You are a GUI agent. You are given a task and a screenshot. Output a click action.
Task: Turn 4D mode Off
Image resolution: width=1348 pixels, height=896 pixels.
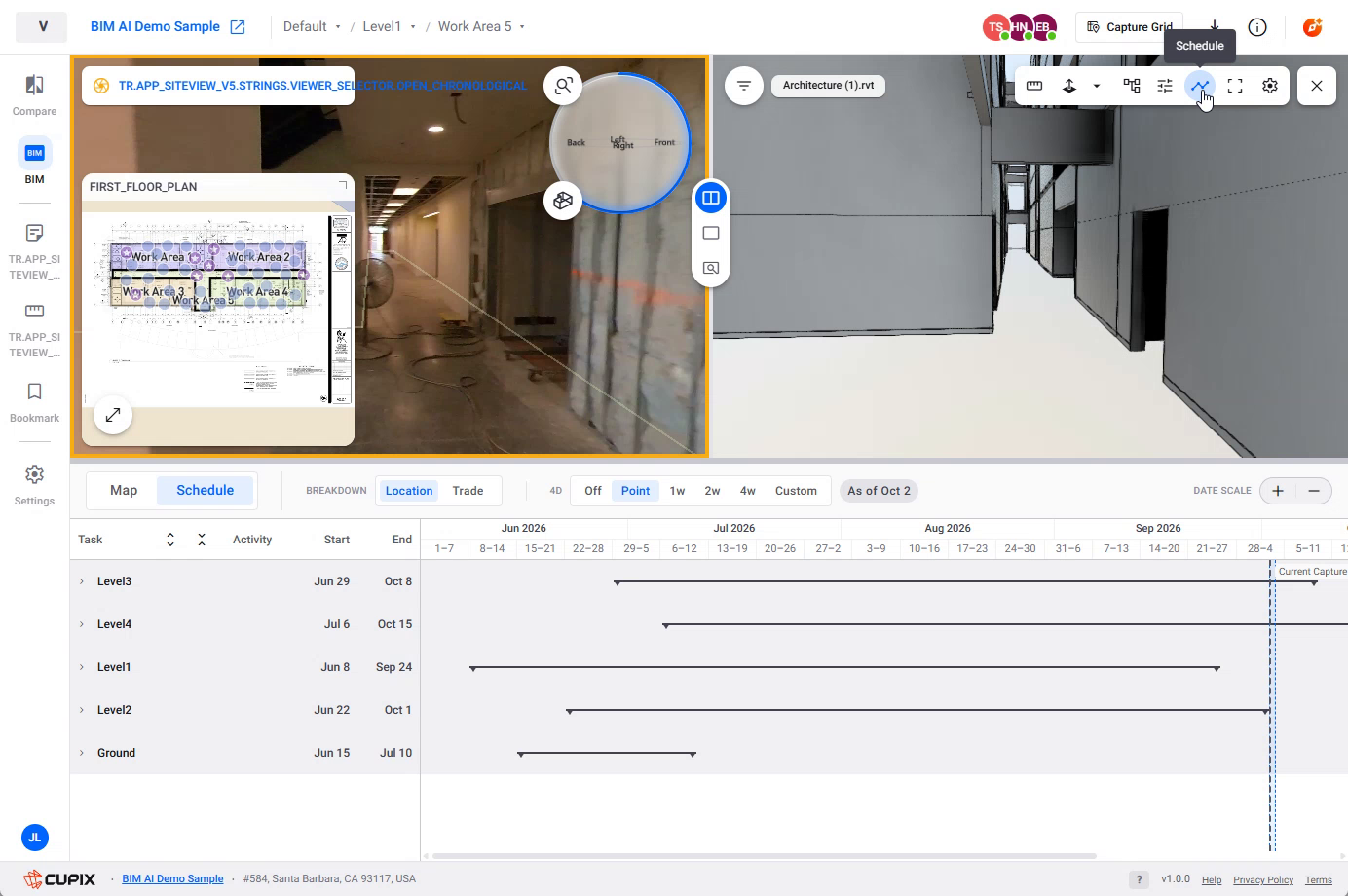593,491
